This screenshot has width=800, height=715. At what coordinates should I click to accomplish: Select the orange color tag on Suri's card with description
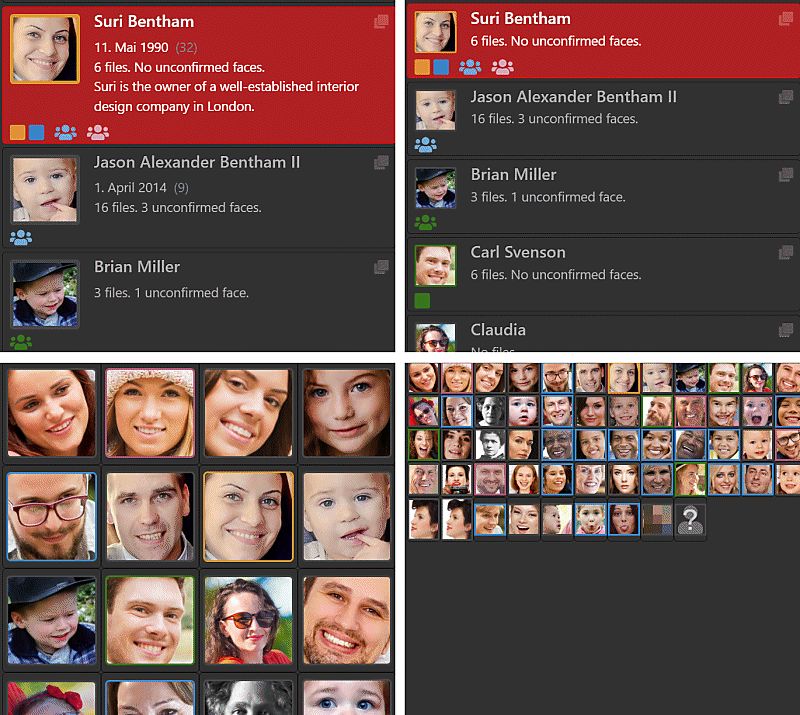[x=17, y=132]
